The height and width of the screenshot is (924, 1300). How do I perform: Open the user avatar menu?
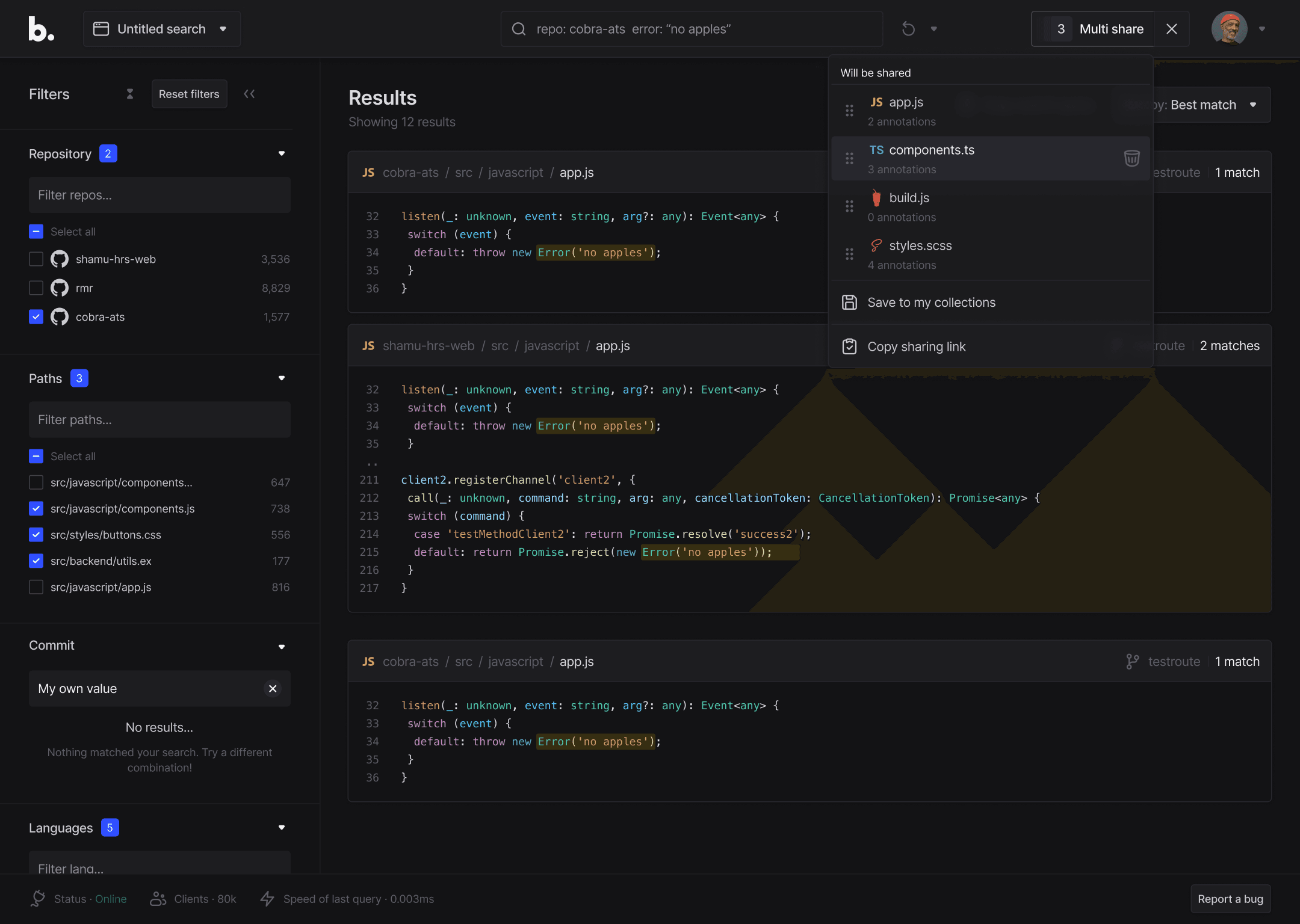tap(1229, 29)
